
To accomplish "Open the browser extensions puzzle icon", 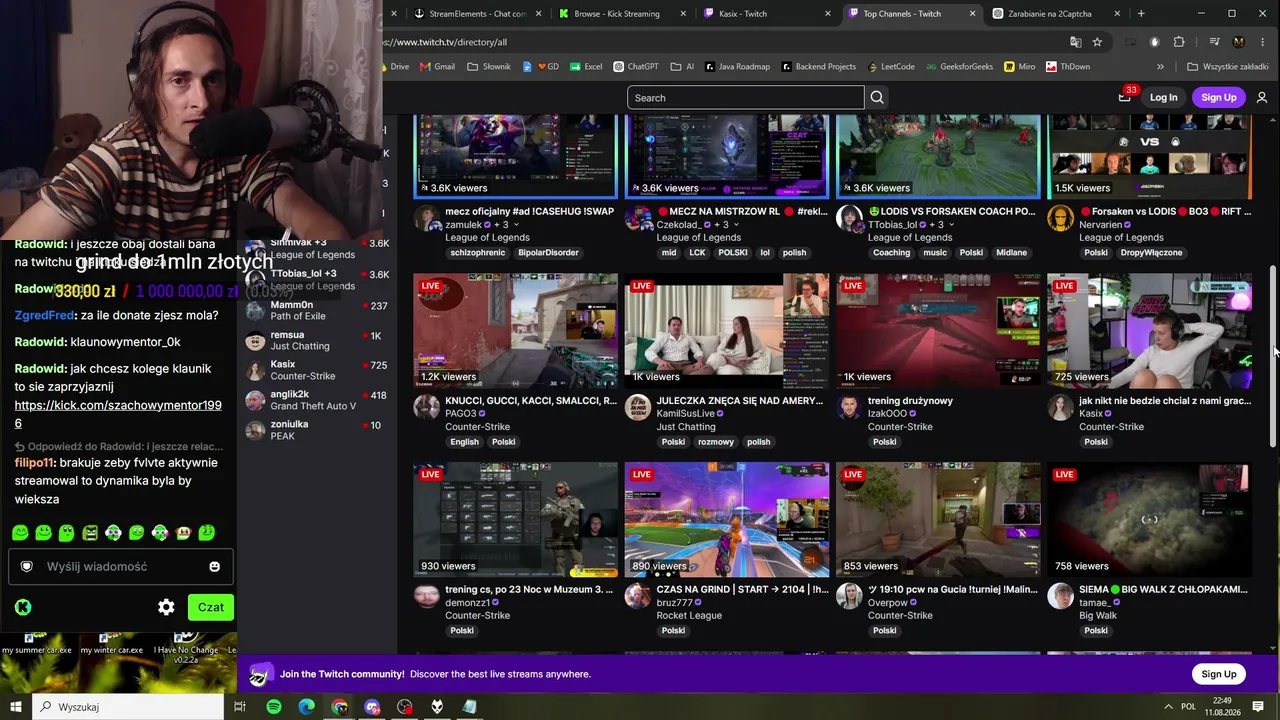I will (1179, 42).
